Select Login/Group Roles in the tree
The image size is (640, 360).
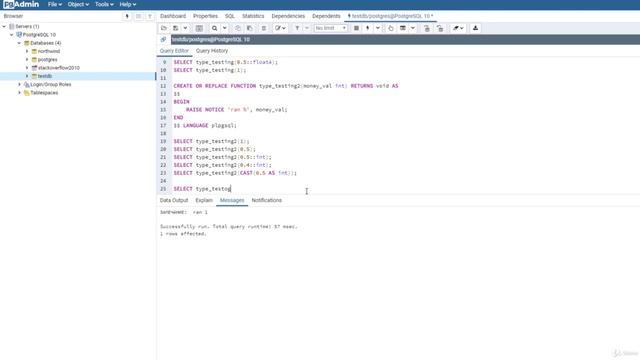click(51, 84)
